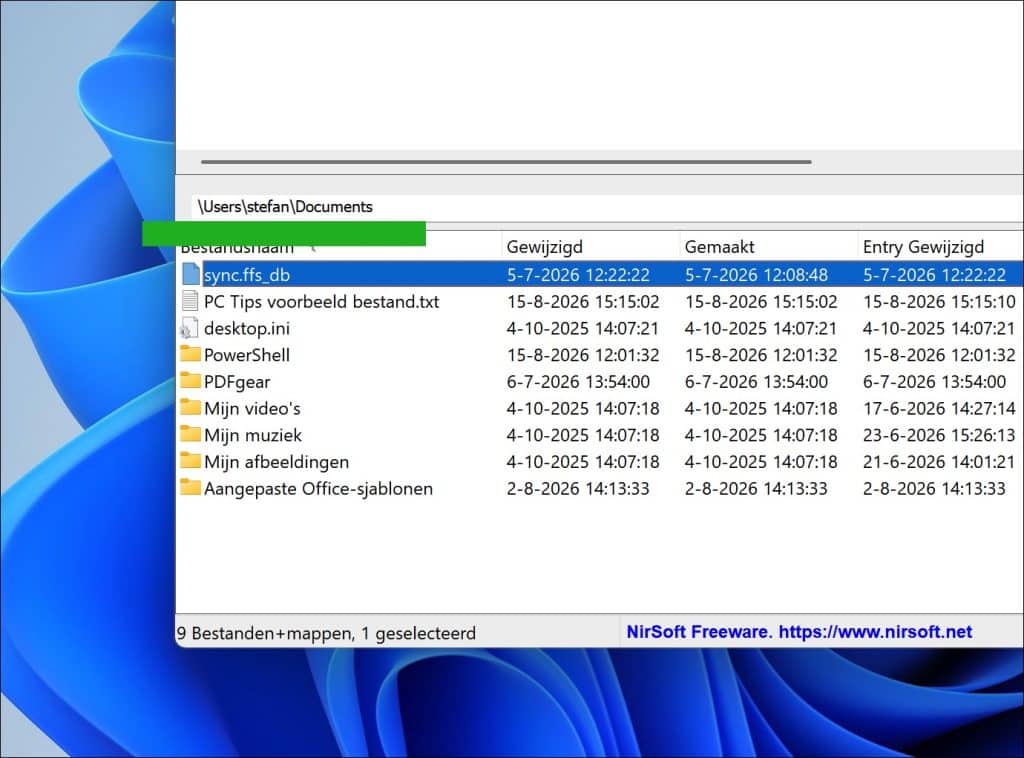This screenshot has height=758, width=1024.
Task: Click the Bestandsnaam sort arrow
Action: 315,249
